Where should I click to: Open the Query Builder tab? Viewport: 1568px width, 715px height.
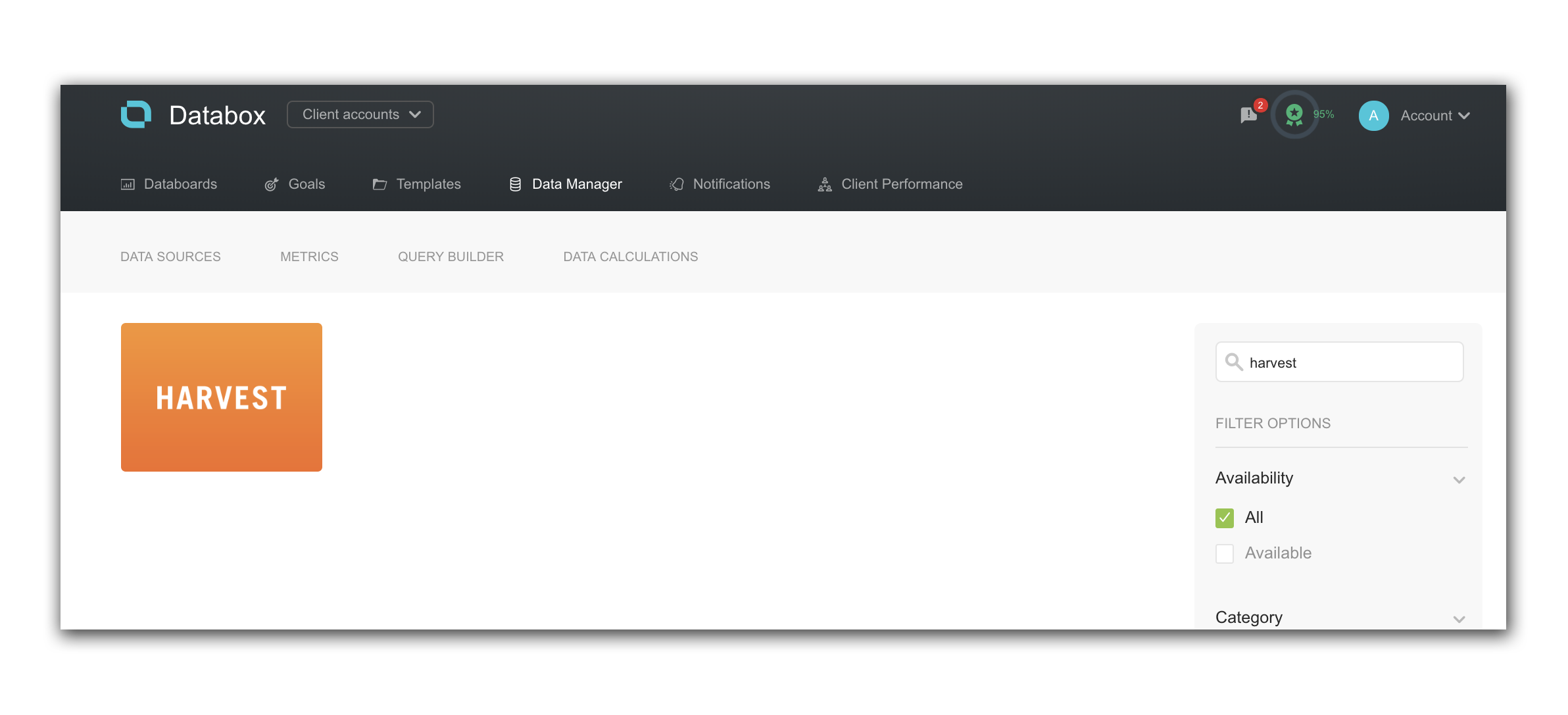click(x=451, y=257)
